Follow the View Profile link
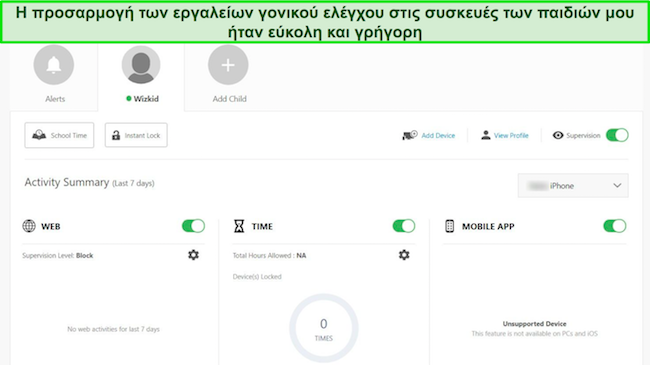This screenshot has height=365, width=650. click(511, 135)
